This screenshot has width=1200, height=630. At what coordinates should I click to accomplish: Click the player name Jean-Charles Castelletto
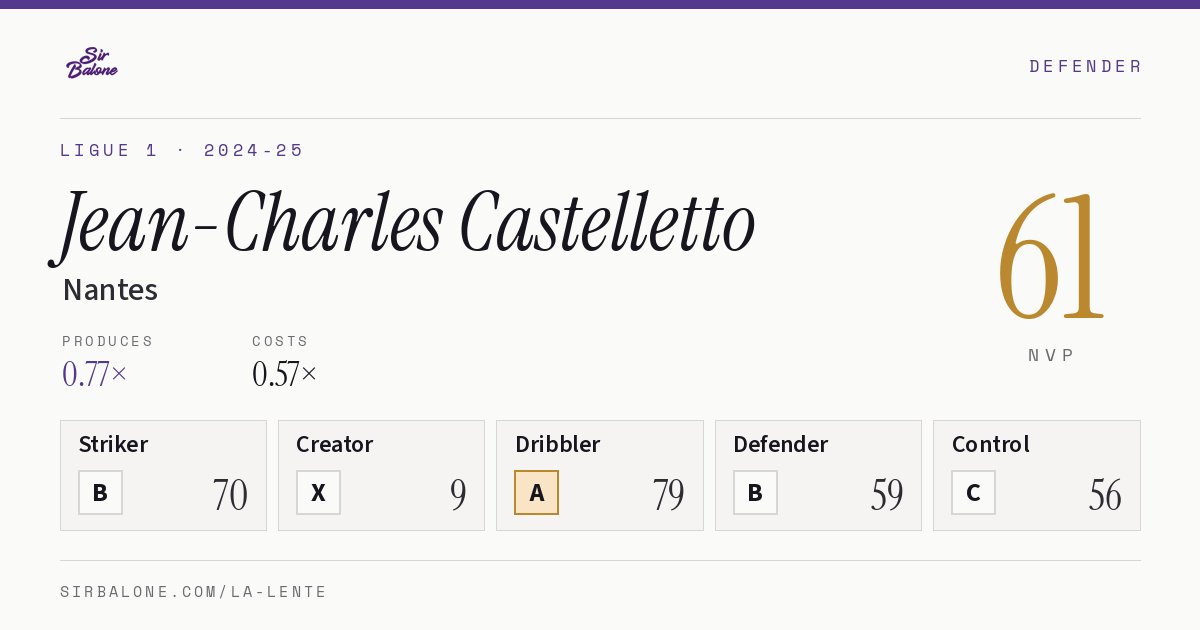click(x=403, y=224)
